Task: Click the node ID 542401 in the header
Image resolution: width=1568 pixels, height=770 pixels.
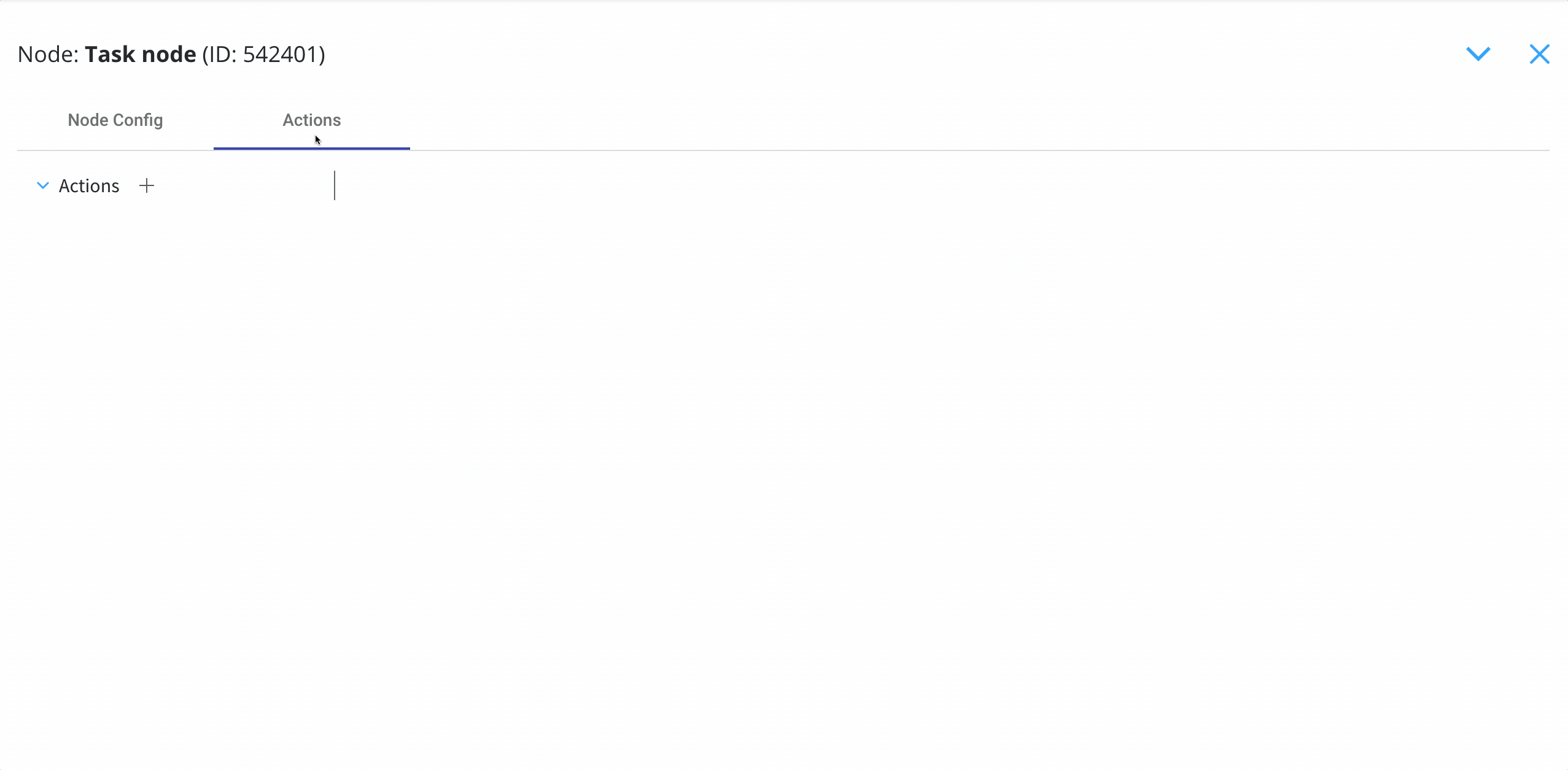Action: 284,54
